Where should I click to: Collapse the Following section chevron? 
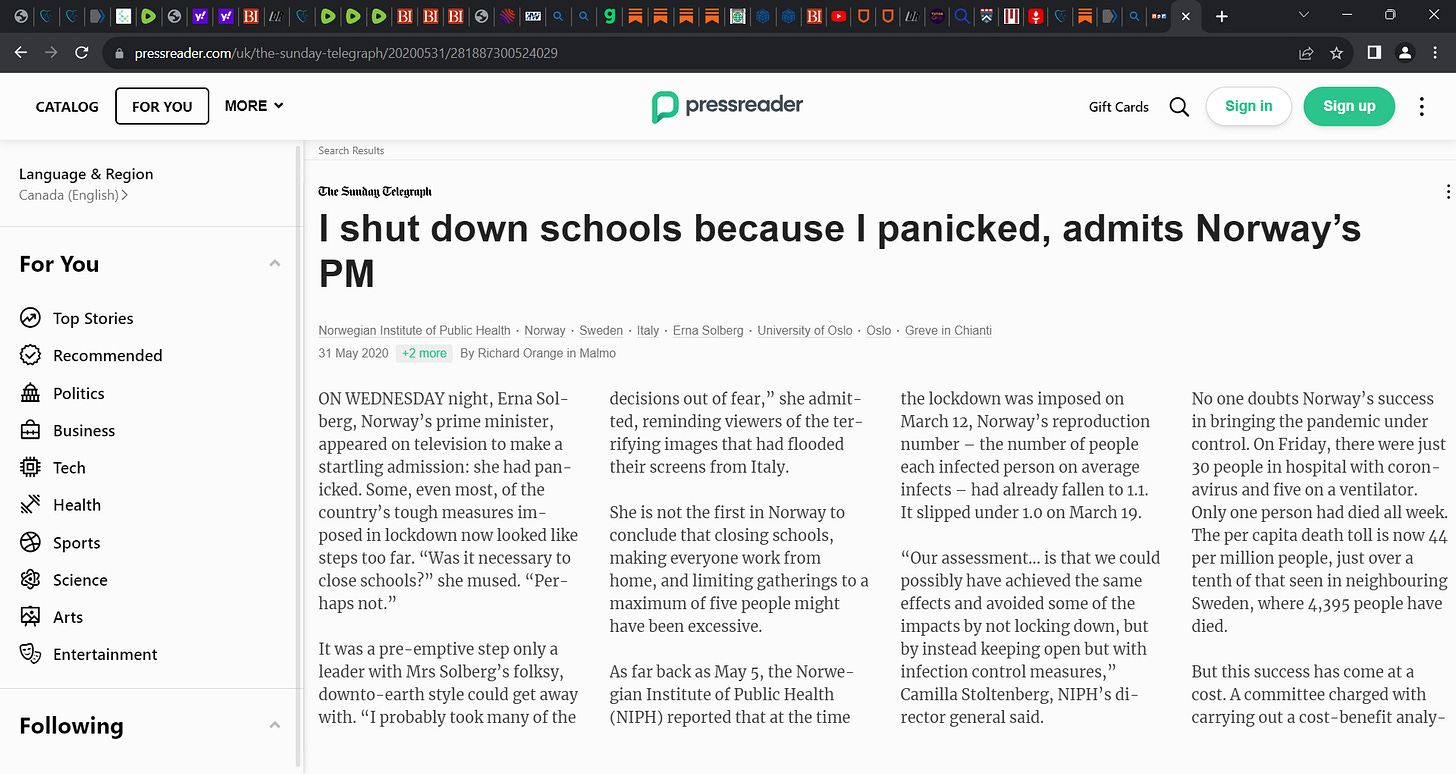pos(275,725)
